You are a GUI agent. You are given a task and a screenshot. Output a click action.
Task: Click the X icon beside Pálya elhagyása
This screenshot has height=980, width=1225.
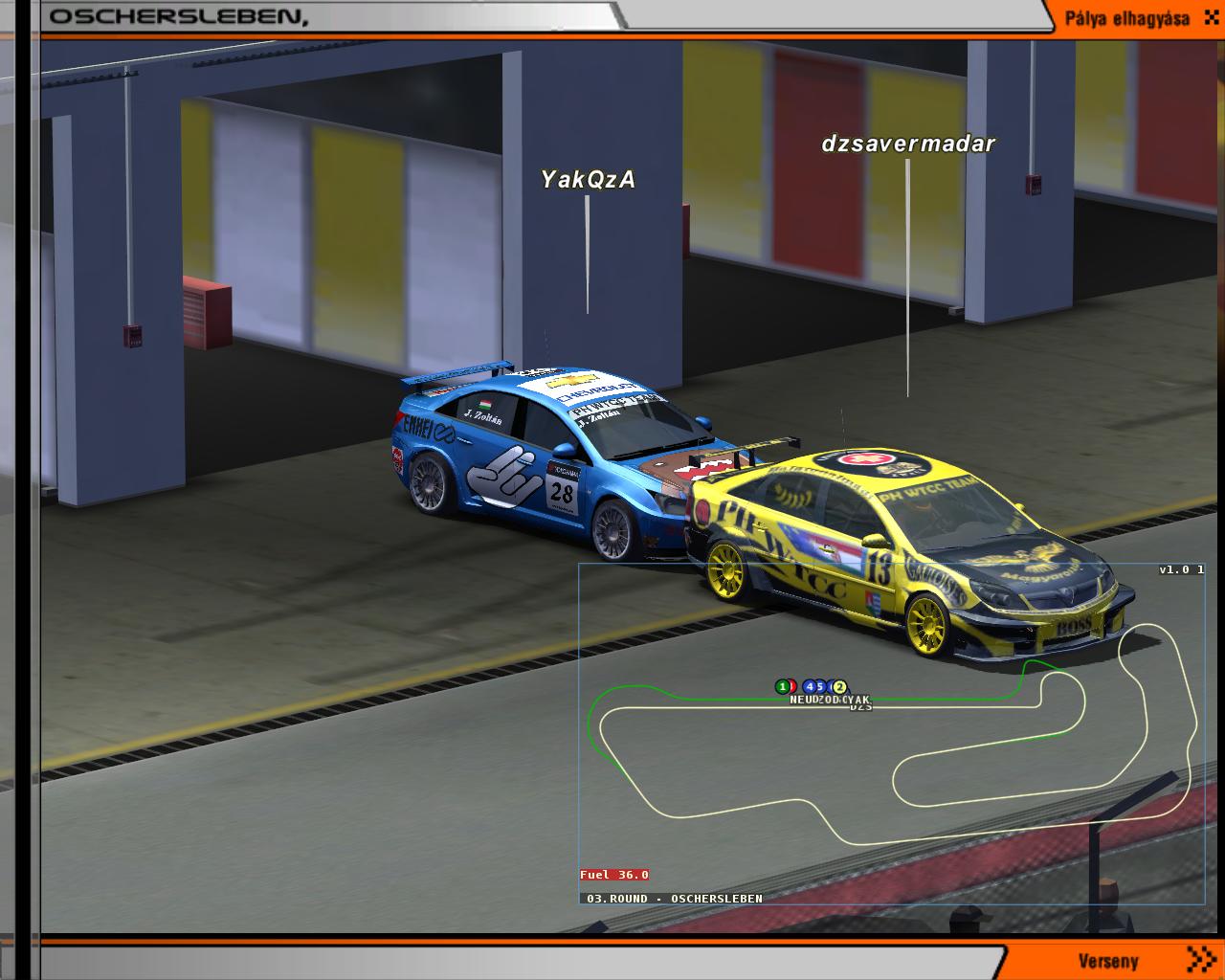point(1213,18)
